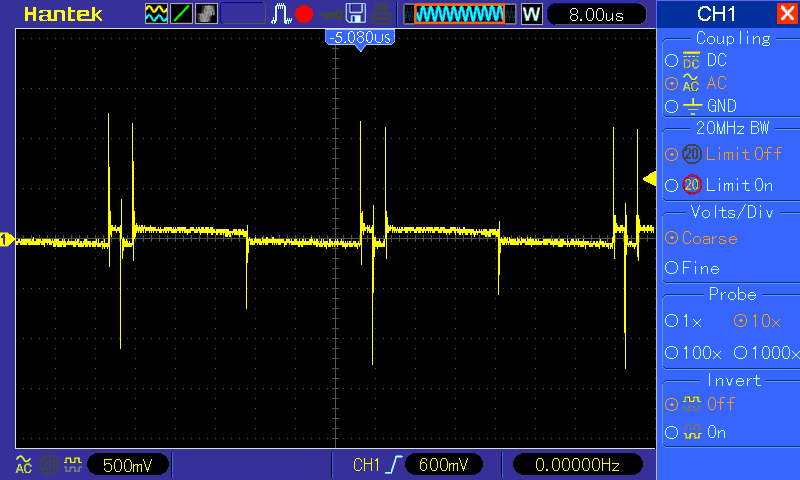This screenshot has width=800, height=480.
Task: Click the CH1 trigger source label
Action: (x=366, y=465)
